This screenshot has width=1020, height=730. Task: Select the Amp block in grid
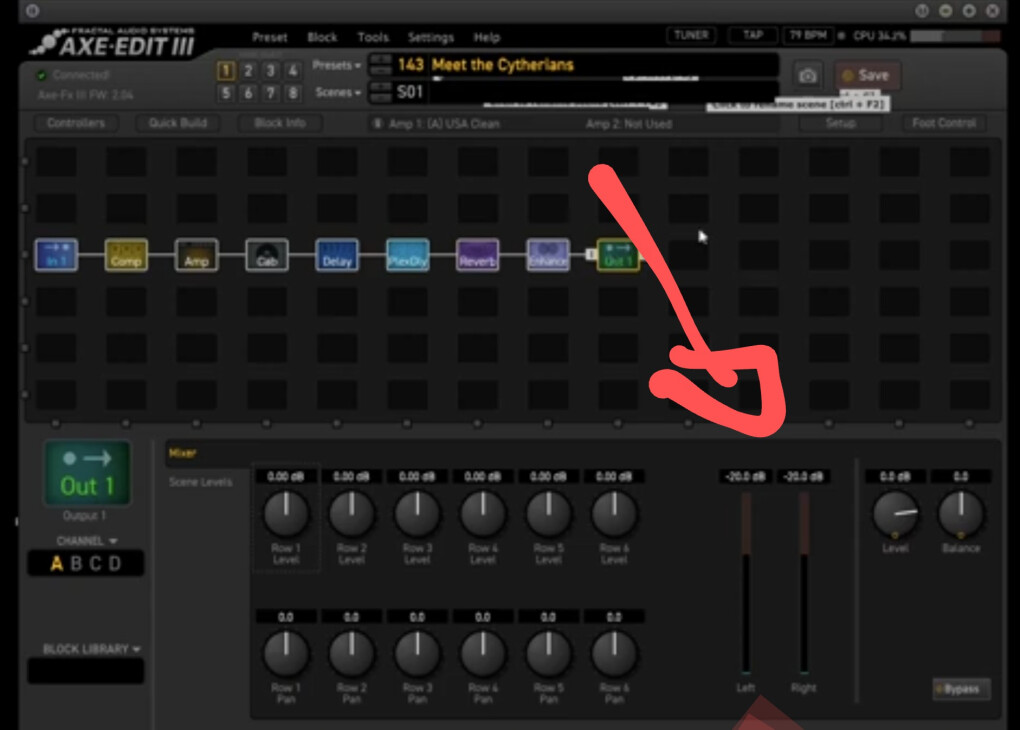click(196, 255)
